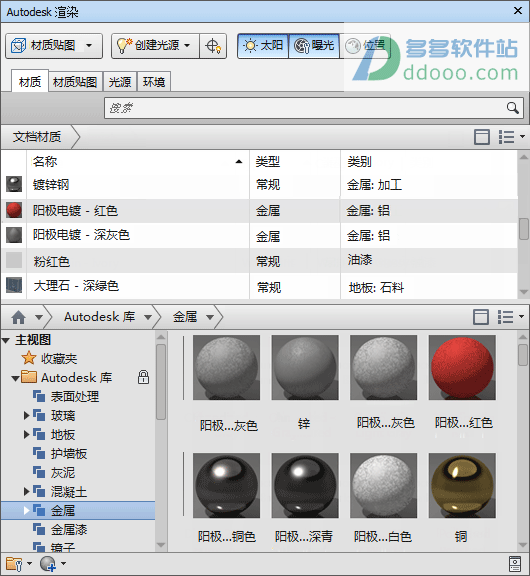Open the 创建光源 dropdown arrow
The image size is (530, 576).
pyautogui.click(x=188, y=46)
